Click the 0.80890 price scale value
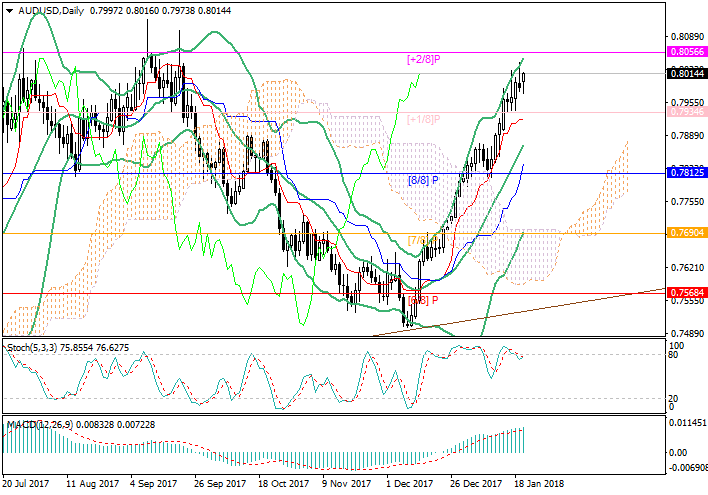This screenshot has height=495, width=708. tap(687, 36)
